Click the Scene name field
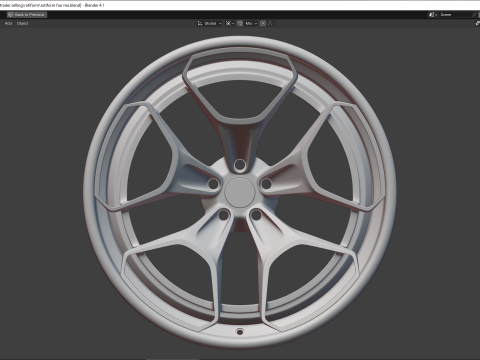This screenshot has height=360, width=480. point(455,15)
